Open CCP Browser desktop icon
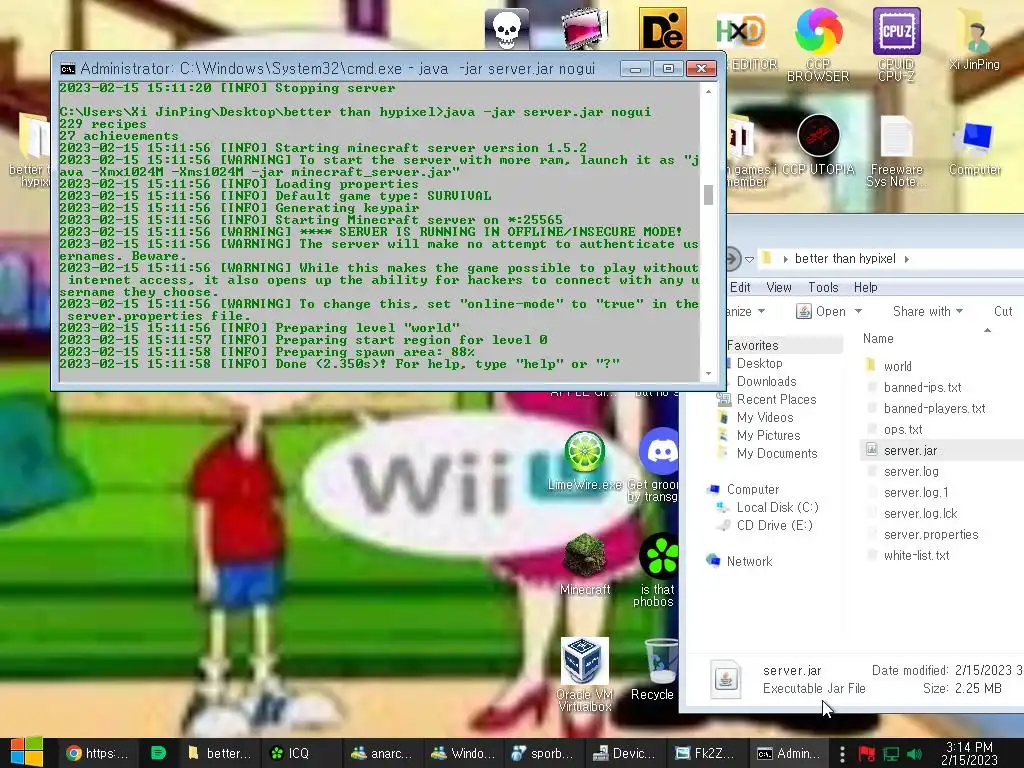1024x768 pixels. coord(818,44)
